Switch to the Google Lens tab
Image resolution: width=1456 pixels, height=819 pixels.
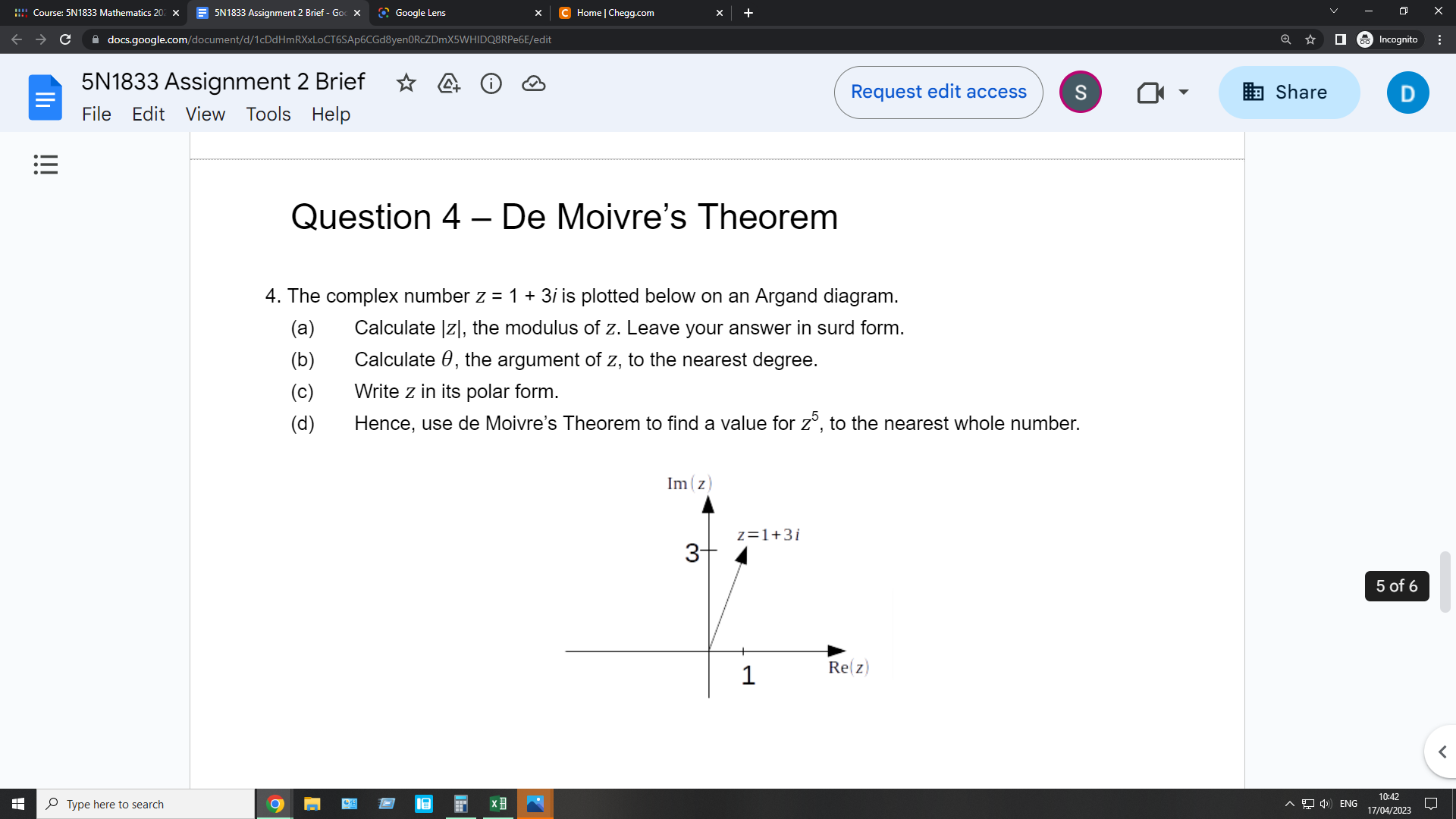click(455, 13)
